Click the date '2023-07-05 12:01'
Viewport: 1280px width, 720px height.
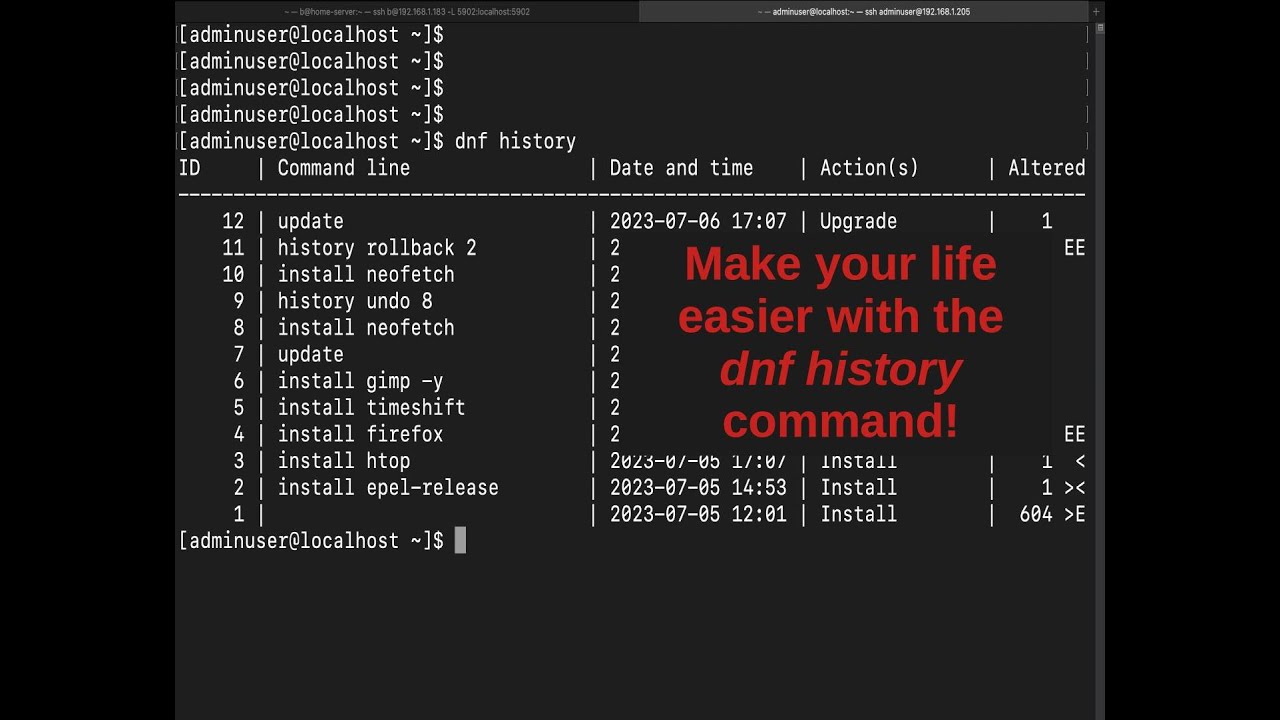click(x=698, y=514)
